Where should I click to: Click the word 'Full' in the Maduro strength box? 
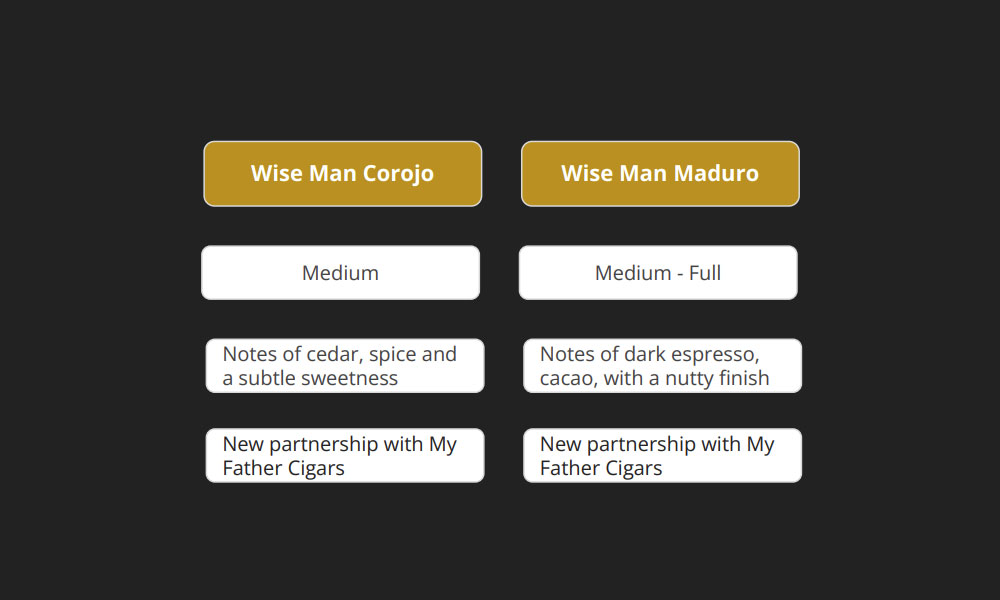pyautogui.click(x=704, y=272)
